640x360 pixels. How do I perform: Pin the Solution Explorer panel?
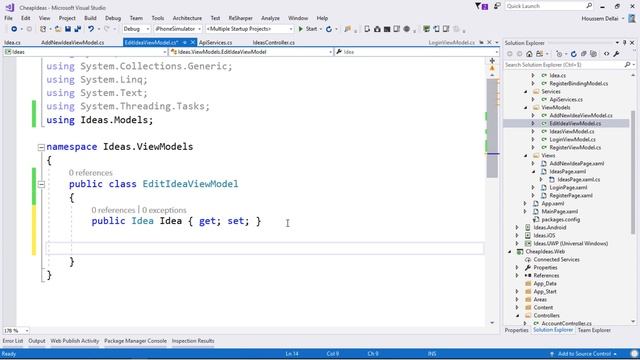click(x=624, y=42)
